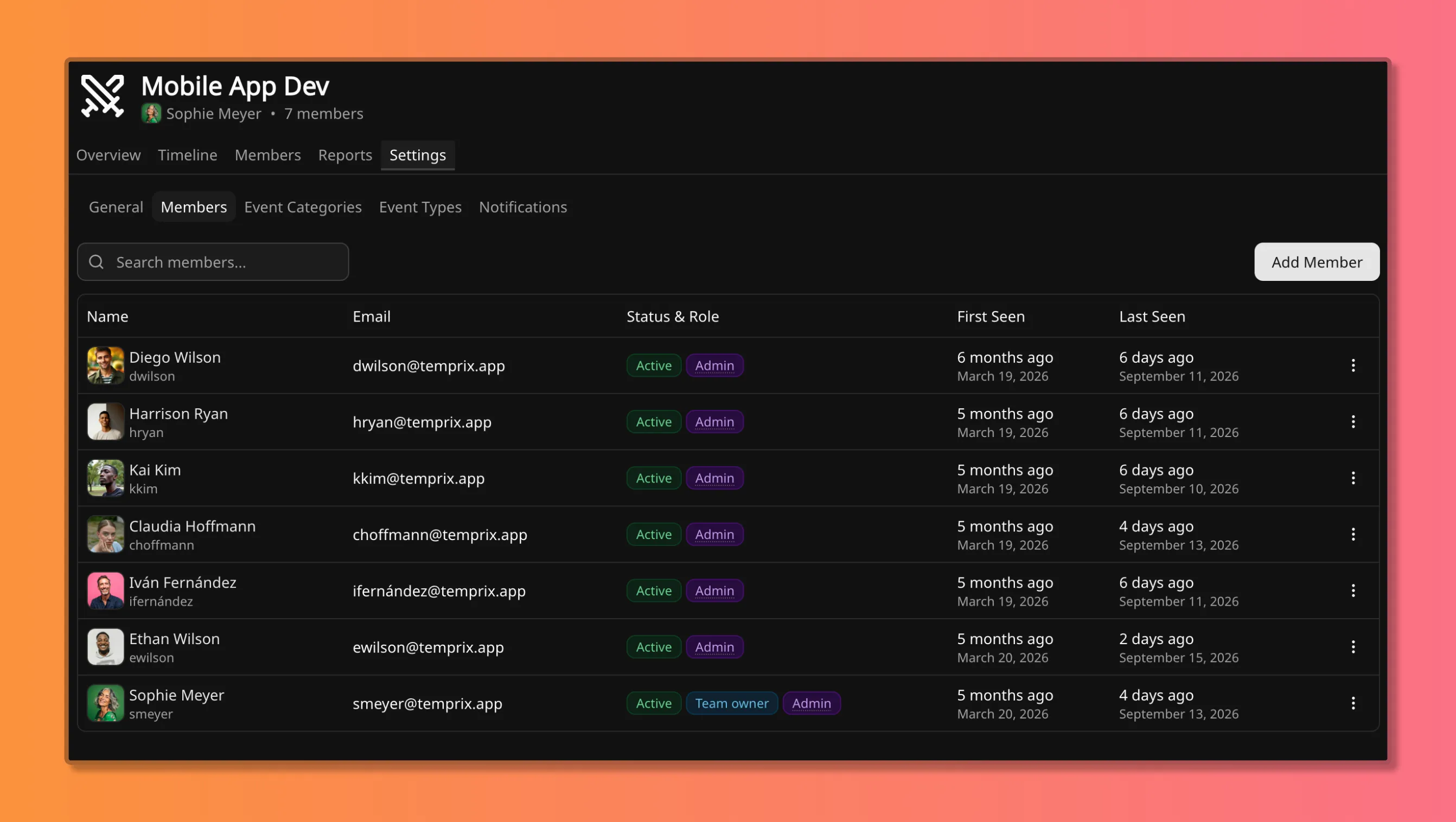Click the email dwilson@temprix.app
Viewport: 1456px width, 822px height.
coord(429,366)
